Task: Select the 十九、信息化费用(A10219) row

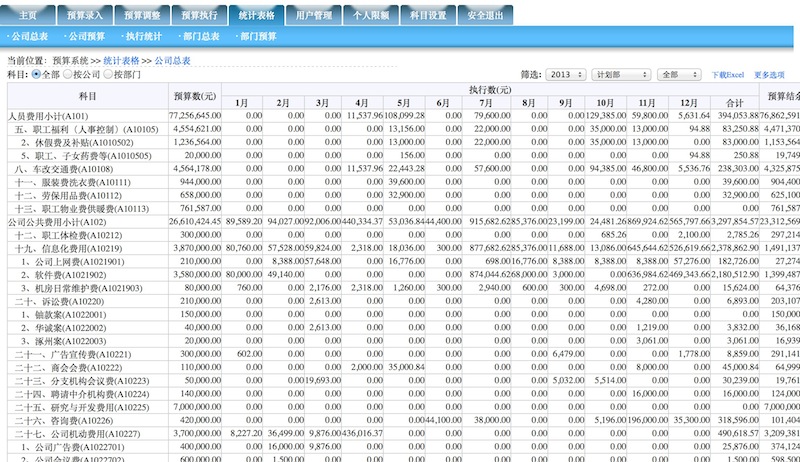Action: (68, 249)
